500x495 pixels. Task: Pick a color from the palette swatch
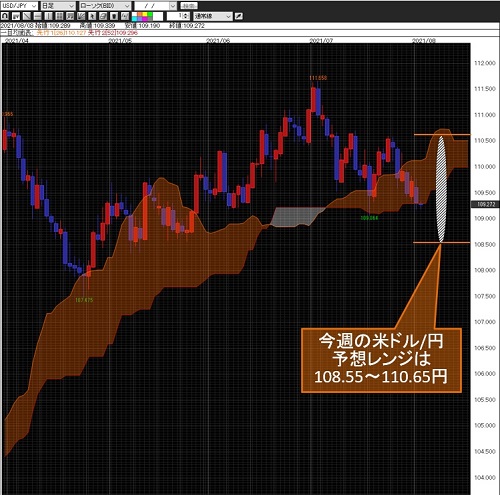pos(142,16)
